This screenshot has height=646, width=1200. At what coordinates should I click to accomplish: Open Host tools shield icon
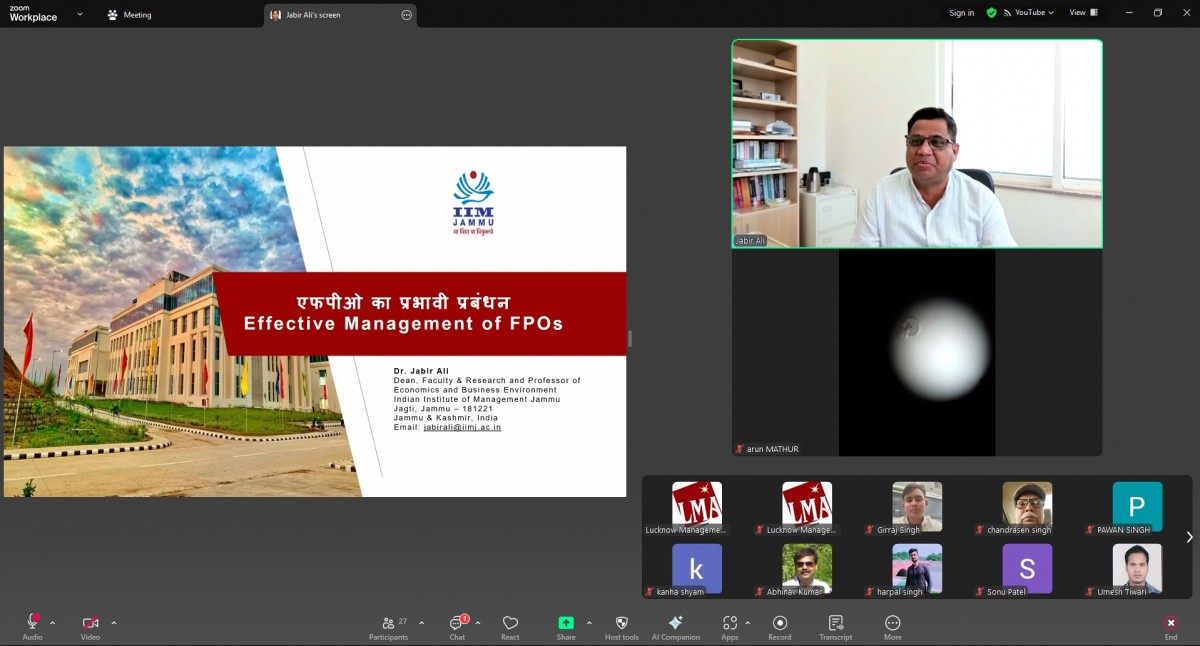(x=621, y=624)
